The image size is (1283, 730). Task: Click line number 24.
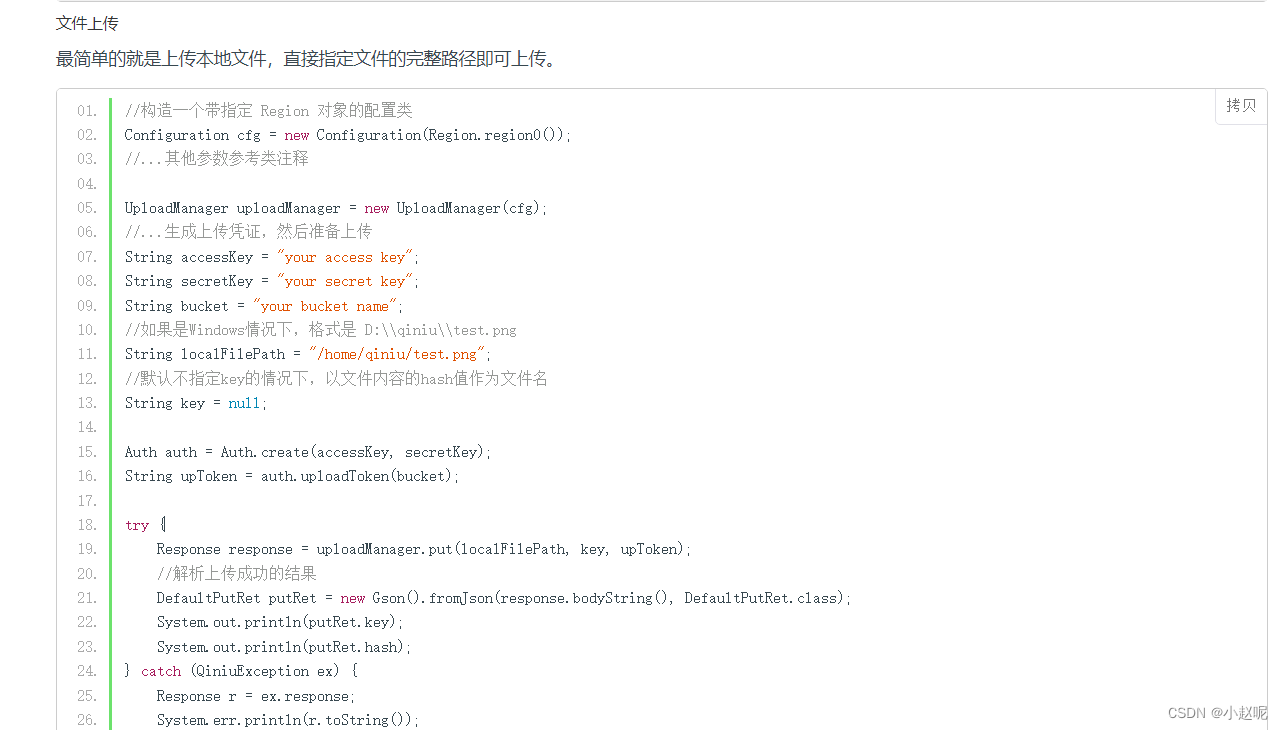click(x=87, y=671)
